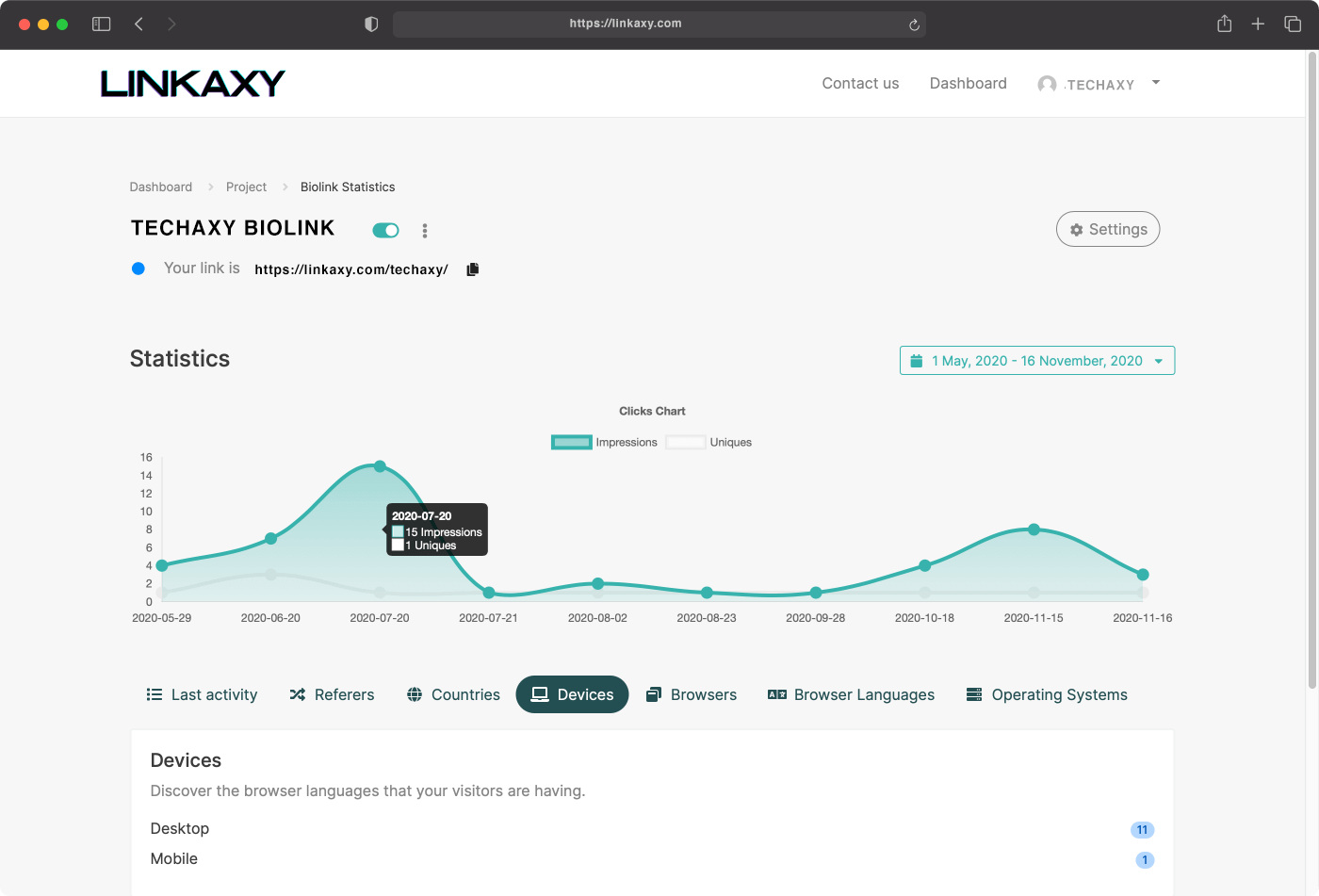Screen dimensions: 1319x896
Task: Switch to Last activity tab
Action: (202, 694)
